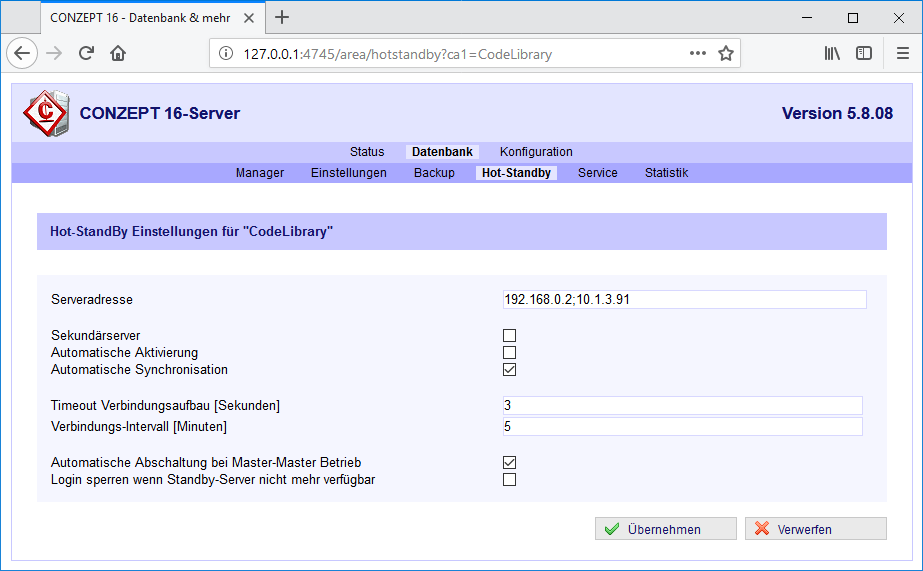Open a new browser tab

click(x=282, y=17)
